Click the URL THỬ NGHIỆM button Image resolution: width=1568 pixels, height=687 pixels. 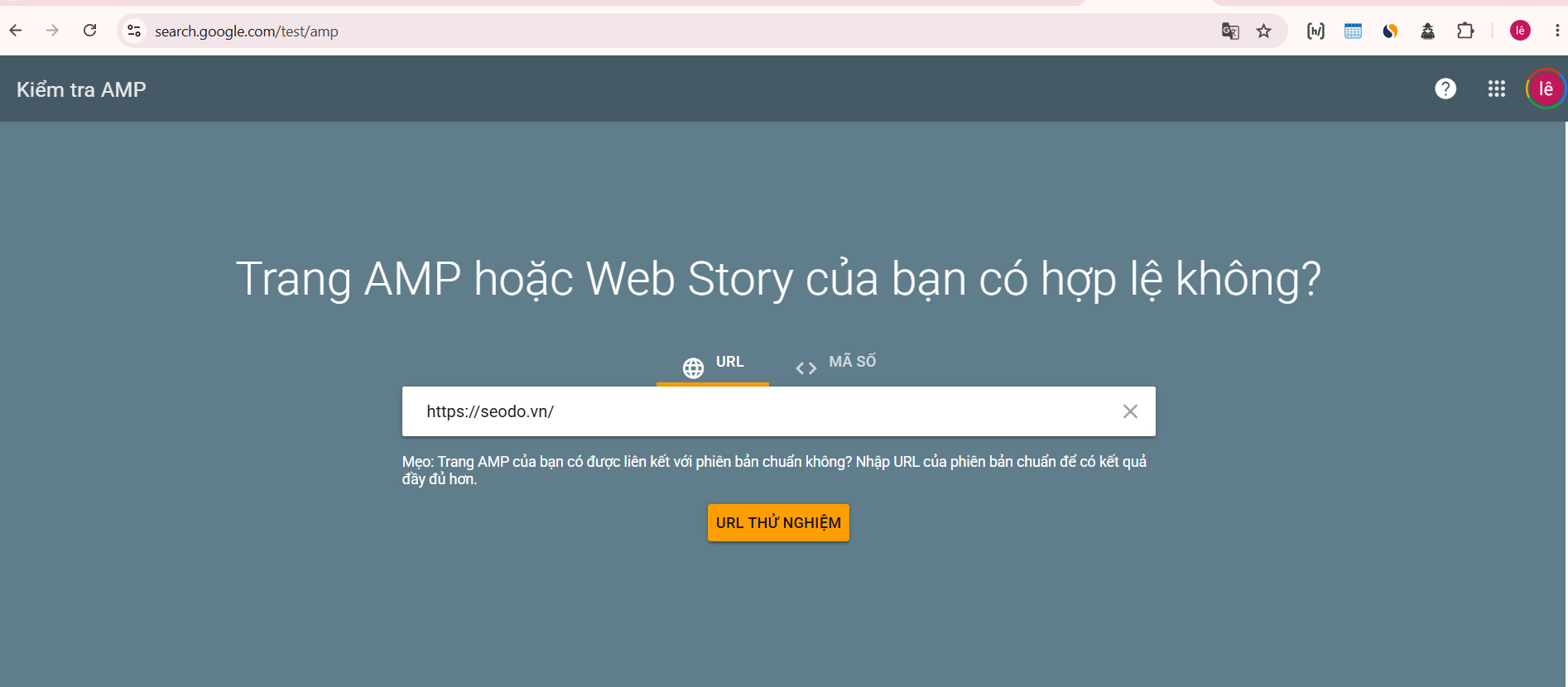[778, 523]
